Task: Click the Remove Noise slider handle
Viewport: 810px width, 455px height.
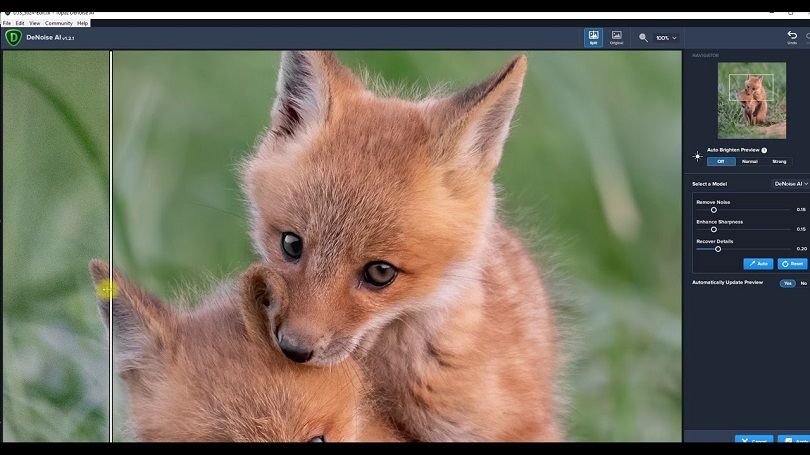Action: pos(713,210)
